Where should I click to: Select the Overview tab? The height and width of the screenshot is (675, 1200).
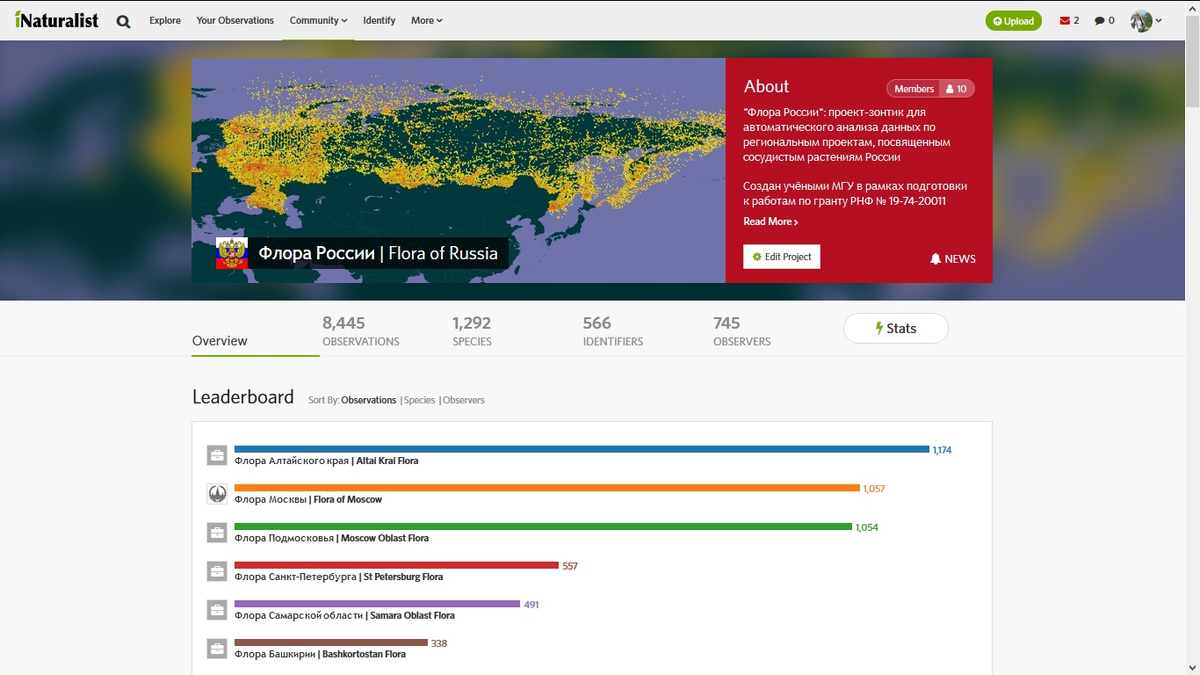tap(219, 340)
